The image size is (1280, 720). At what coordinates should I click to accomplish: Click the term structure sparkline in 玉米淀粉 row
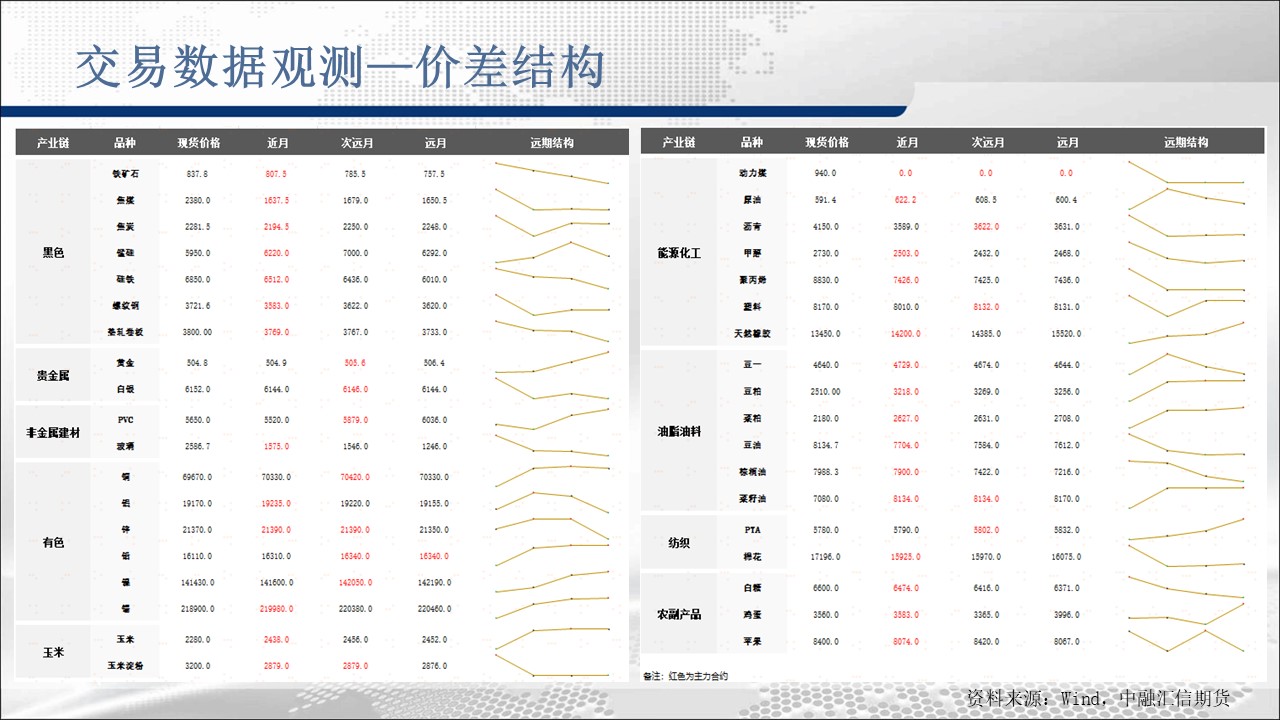click(552, 666)
